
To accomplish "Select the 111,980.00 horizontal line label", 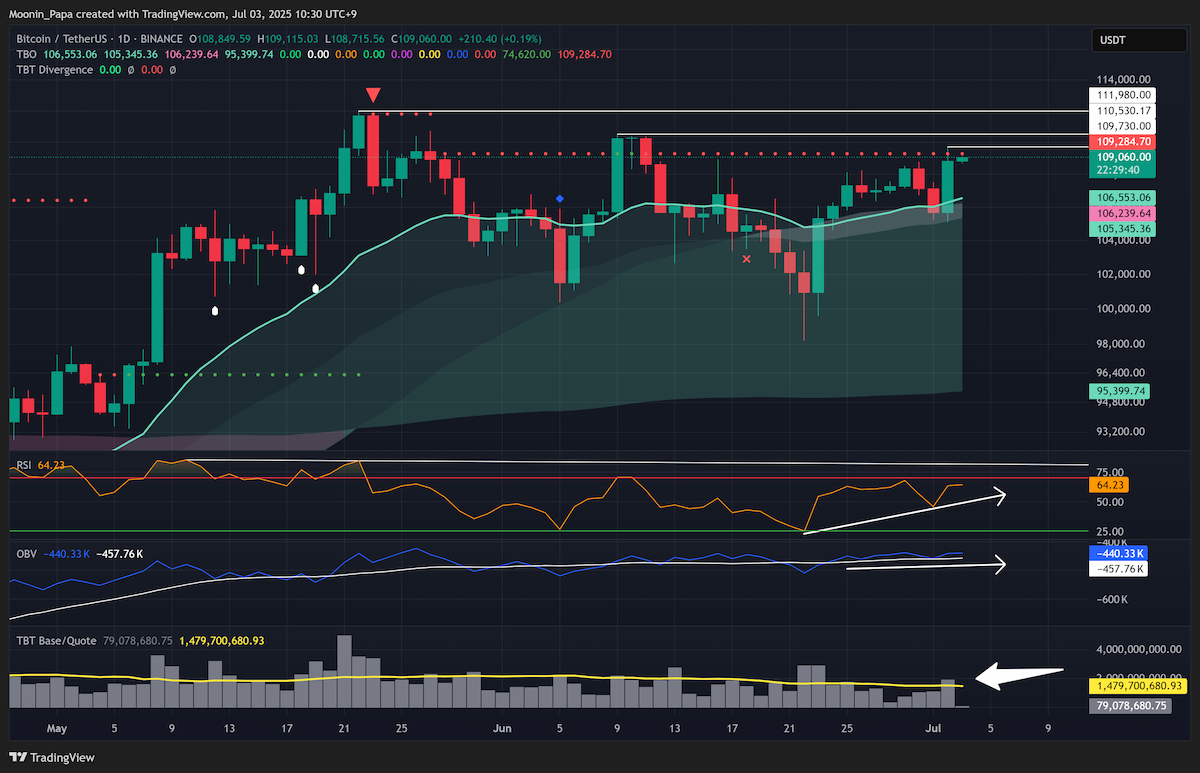I will click(x=1126, y=94).
